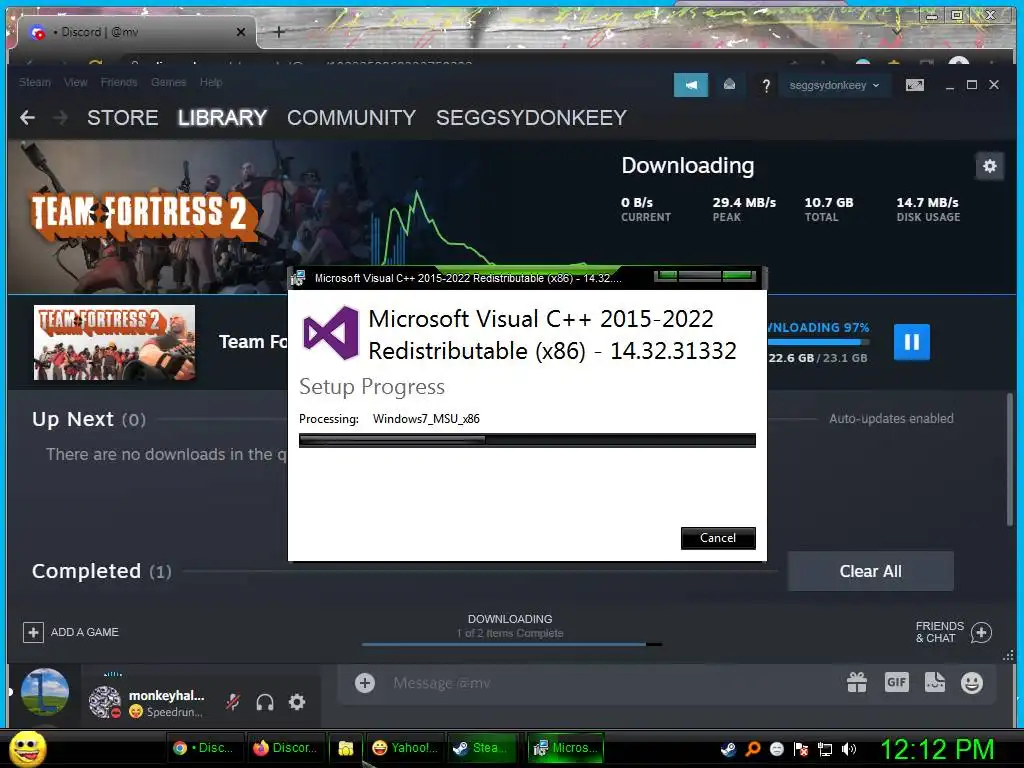Switch to Yahoo taskbar item

[x=404, y=748]
